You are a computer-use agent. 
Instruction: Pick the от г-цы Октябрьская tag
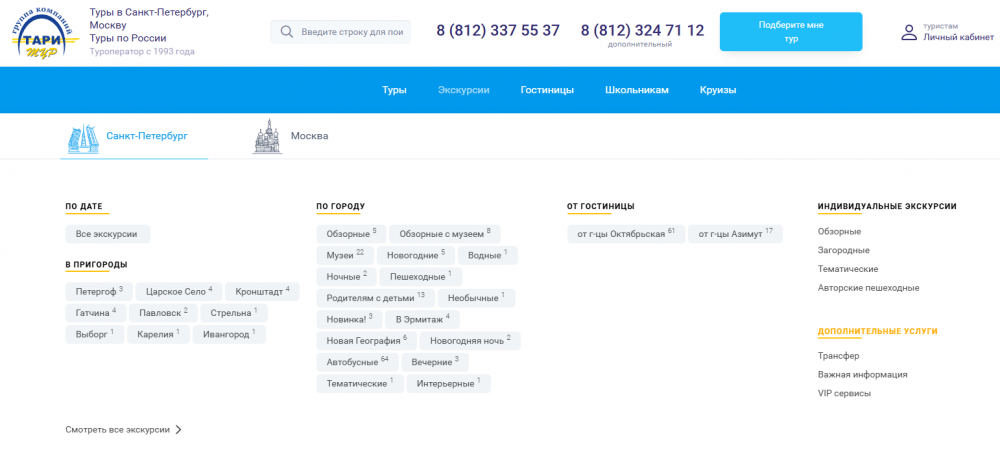625,234
